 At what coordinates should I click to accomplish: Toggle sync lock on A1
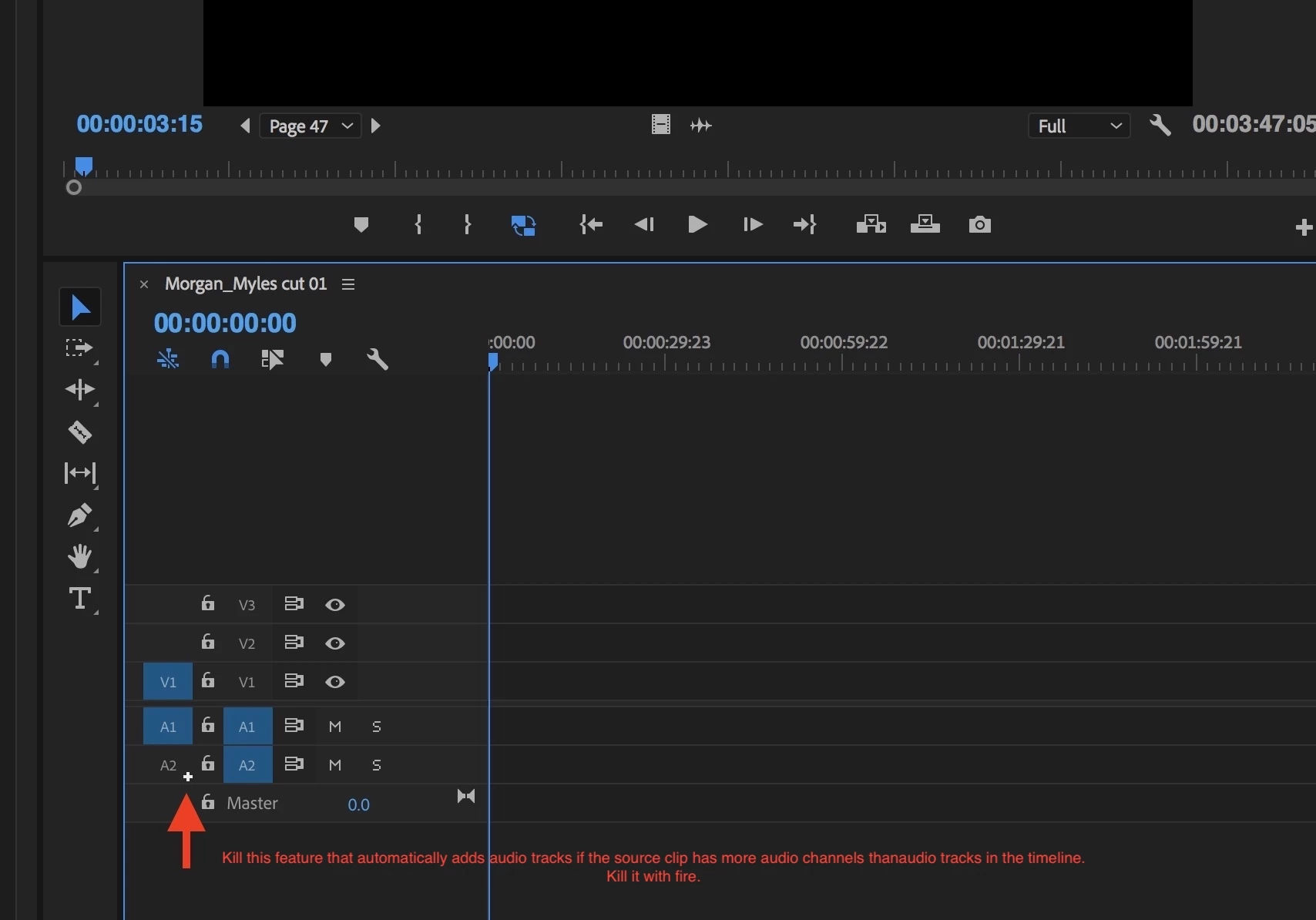294,726
